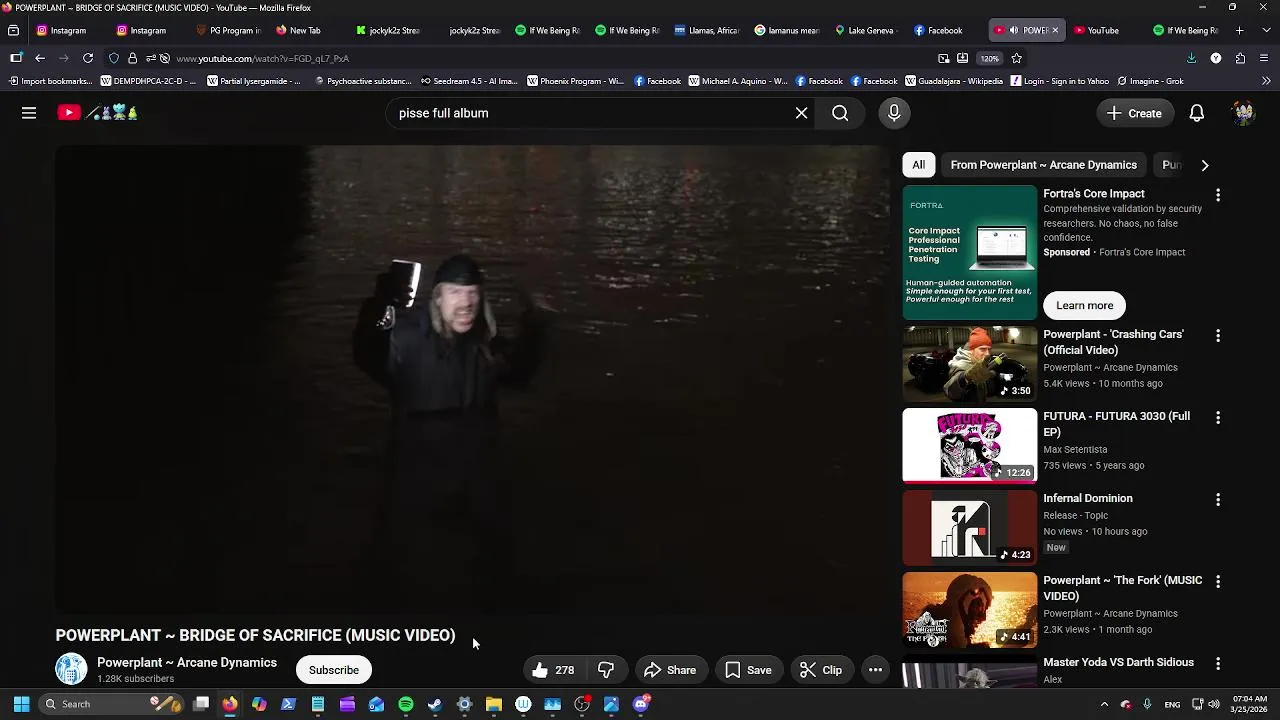Start voice search with the microphone
The width and height of the screenshot is (1280, 720).
tap(894, 113)
